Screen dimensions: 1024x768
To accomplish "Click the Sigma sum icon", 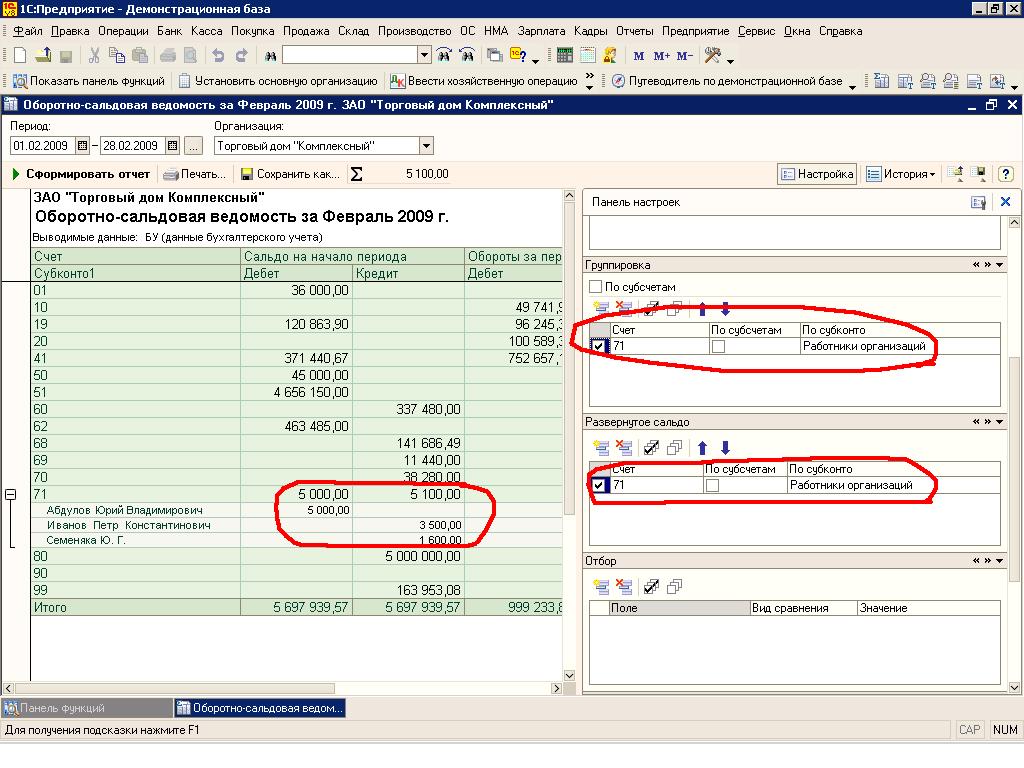I will pyautogui.click(x=357, y=174).
